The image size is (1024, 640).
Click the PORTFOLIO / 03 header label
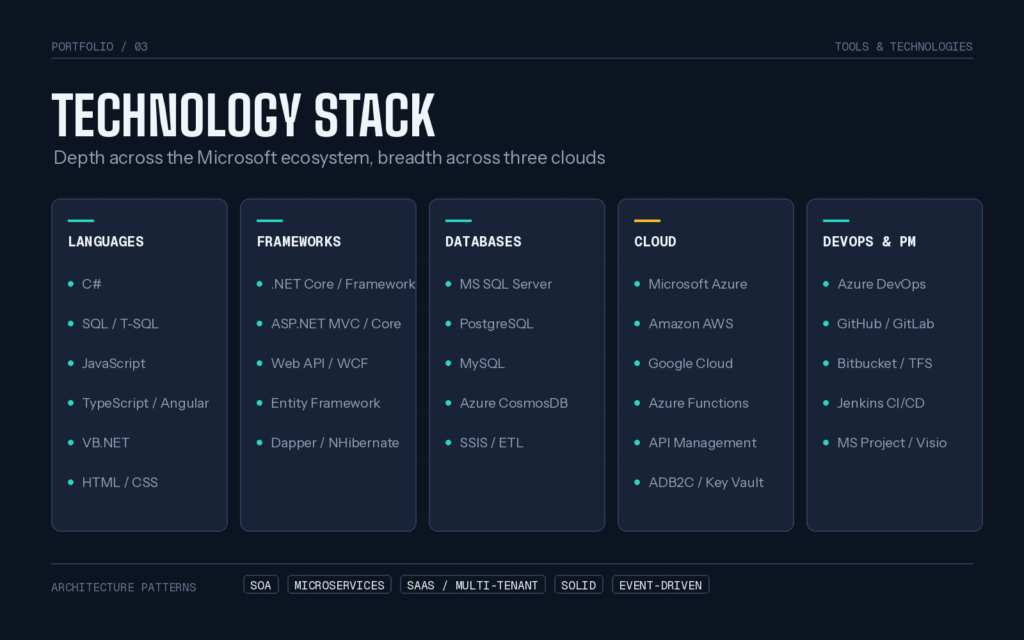tap(99, 46)
